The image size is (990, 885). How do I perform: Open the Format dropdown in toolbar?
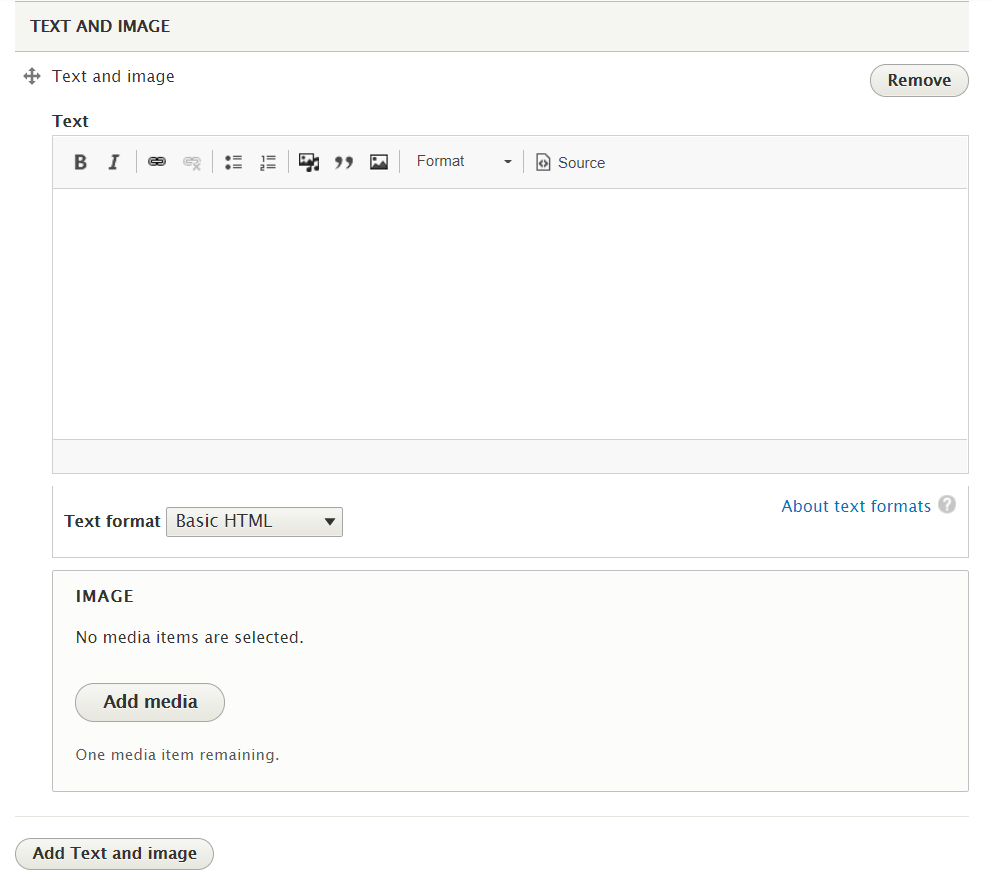(463, 162)
